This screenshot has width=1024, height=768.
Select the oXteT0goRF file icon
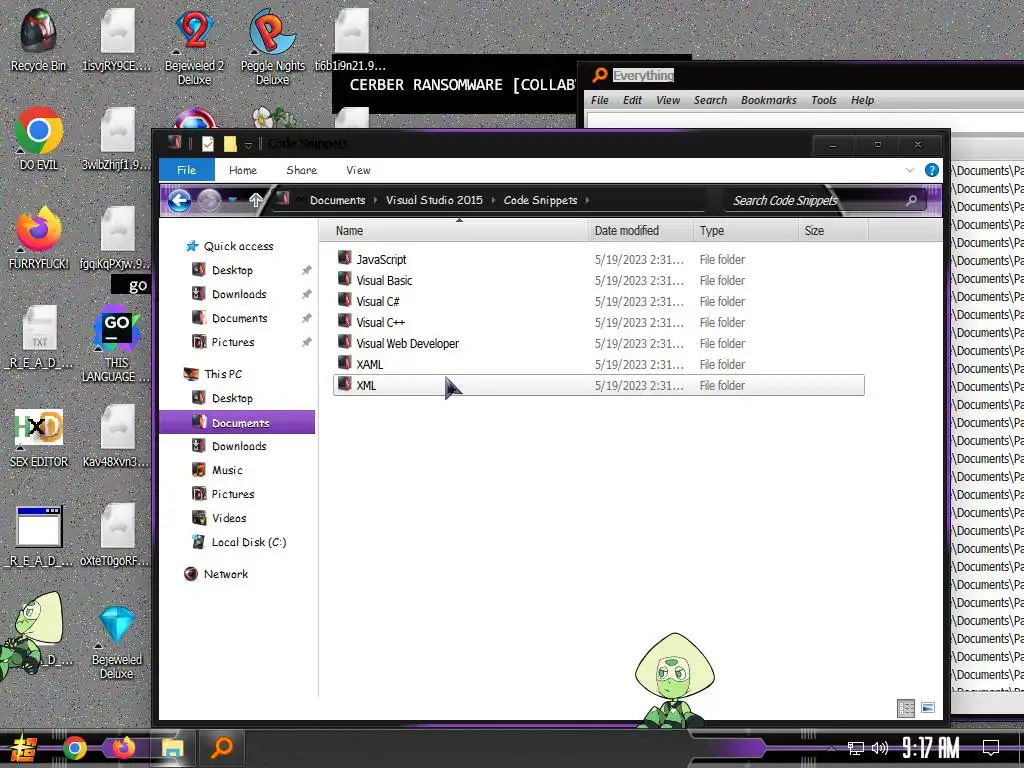pyautogui.click(x=117, y=534)
